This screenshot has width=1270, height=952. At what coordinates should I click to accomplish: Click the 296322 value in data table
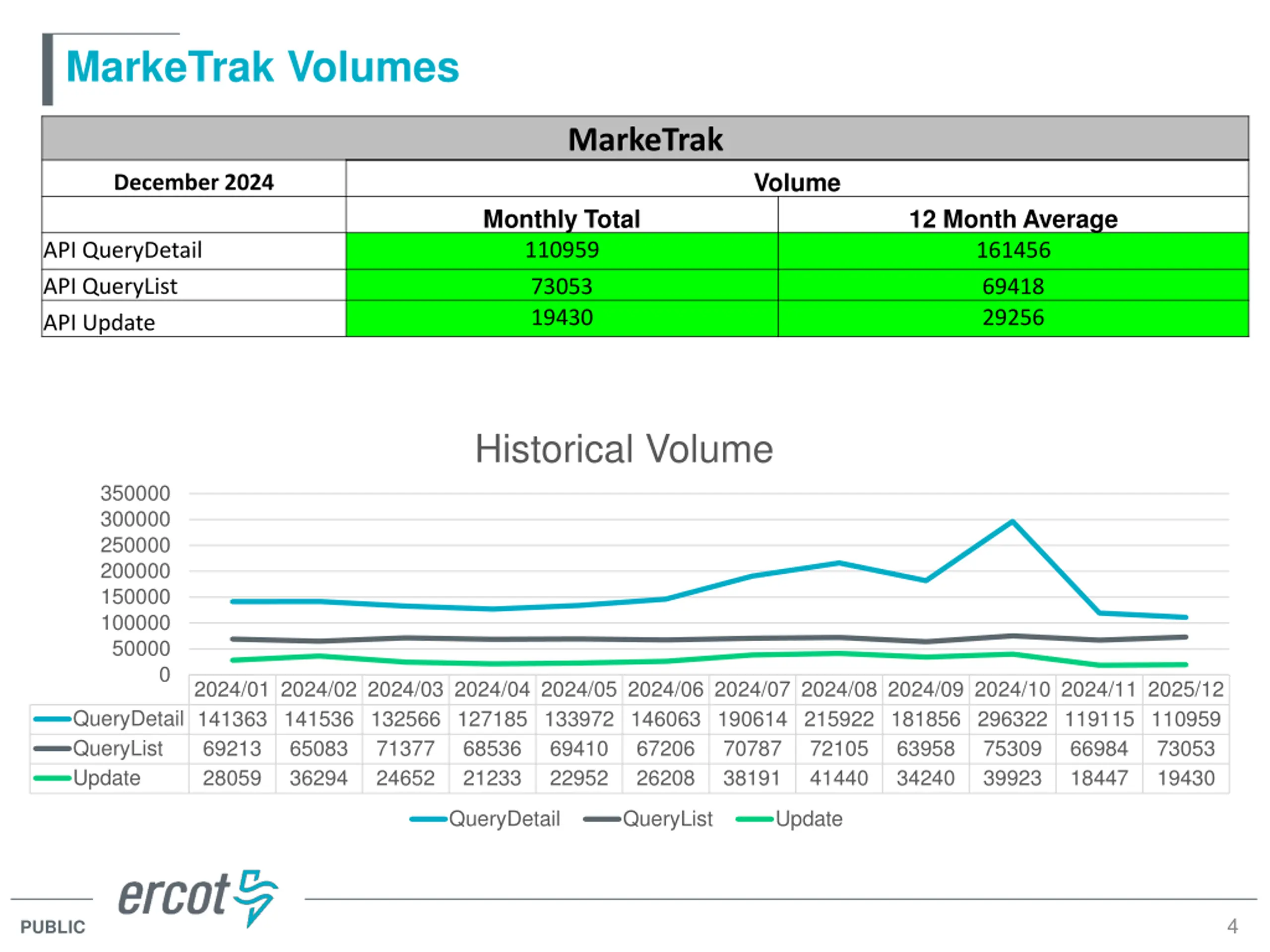coord(1012,719)
